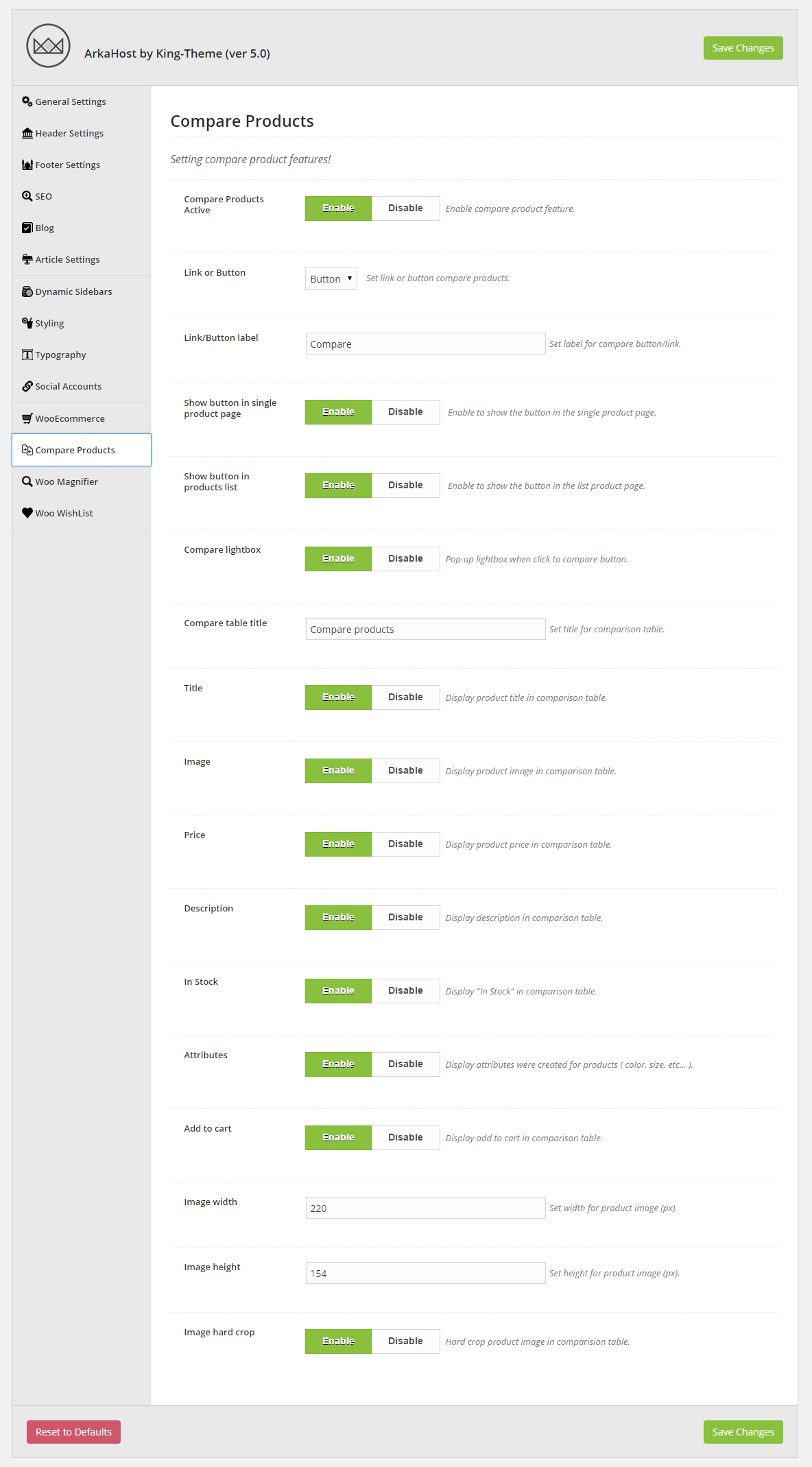
Task: Click the King-Theme crown logo icon
Action: (48, 46)
